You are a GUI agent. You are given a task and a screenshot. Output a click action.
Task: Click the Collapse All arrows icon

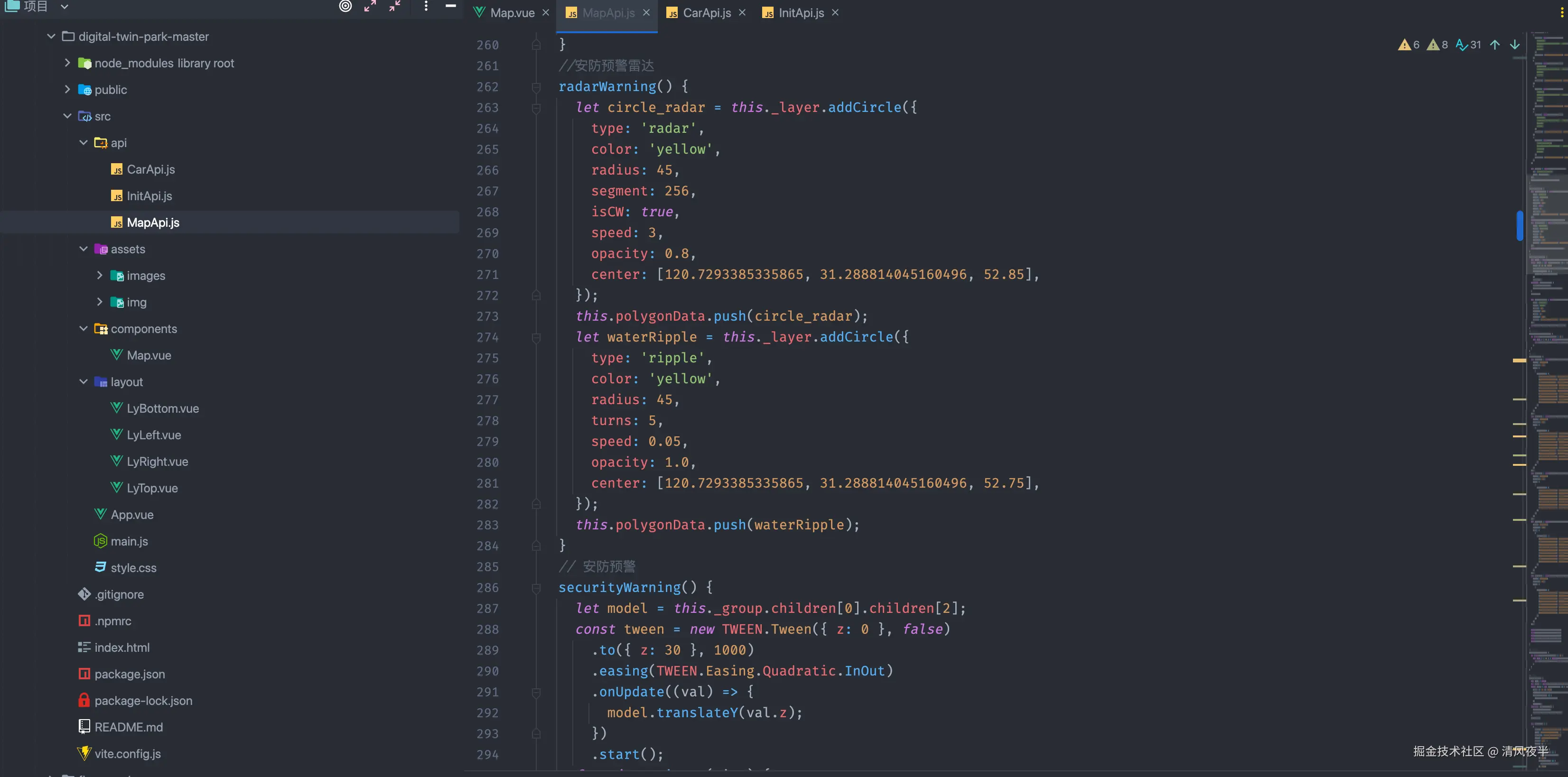(395, 6)
